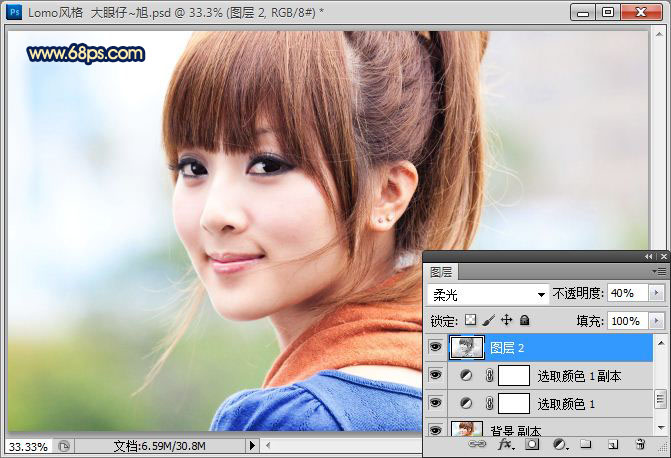Toggle visibility of 选取颜色 1 layer
The height and width of the screenshot is (458, 671).
point(435,403)
